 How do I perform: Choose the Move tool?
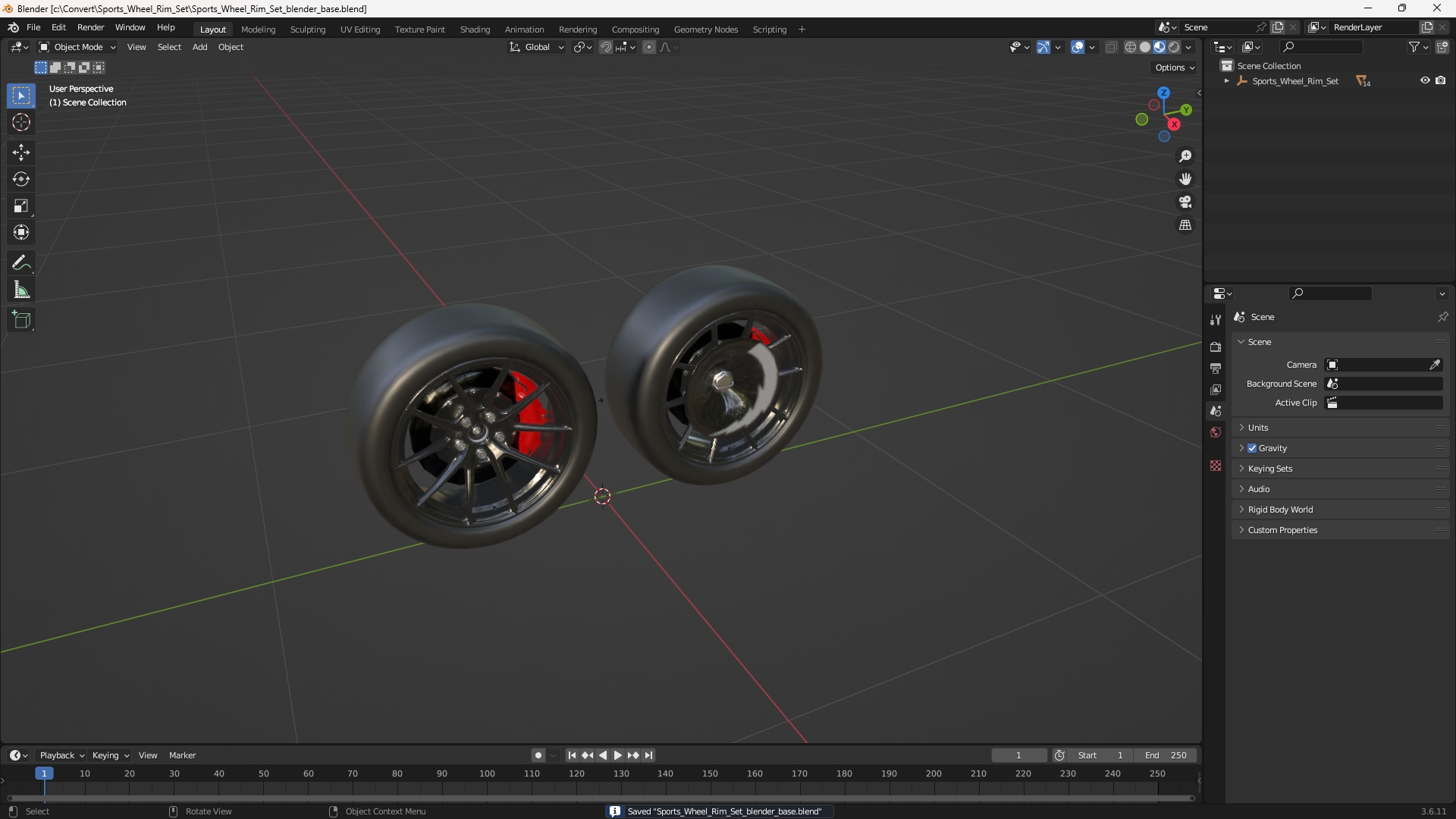click(x=21, y=152)
